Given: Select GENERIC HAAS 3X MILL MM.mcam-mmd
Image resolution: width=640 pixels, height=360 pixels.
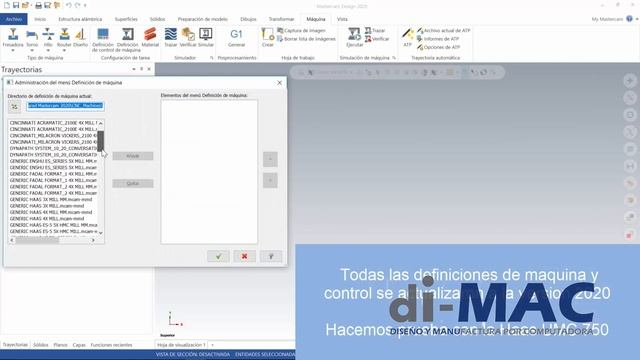Looking at the screenshot, I should click(51, 200).
